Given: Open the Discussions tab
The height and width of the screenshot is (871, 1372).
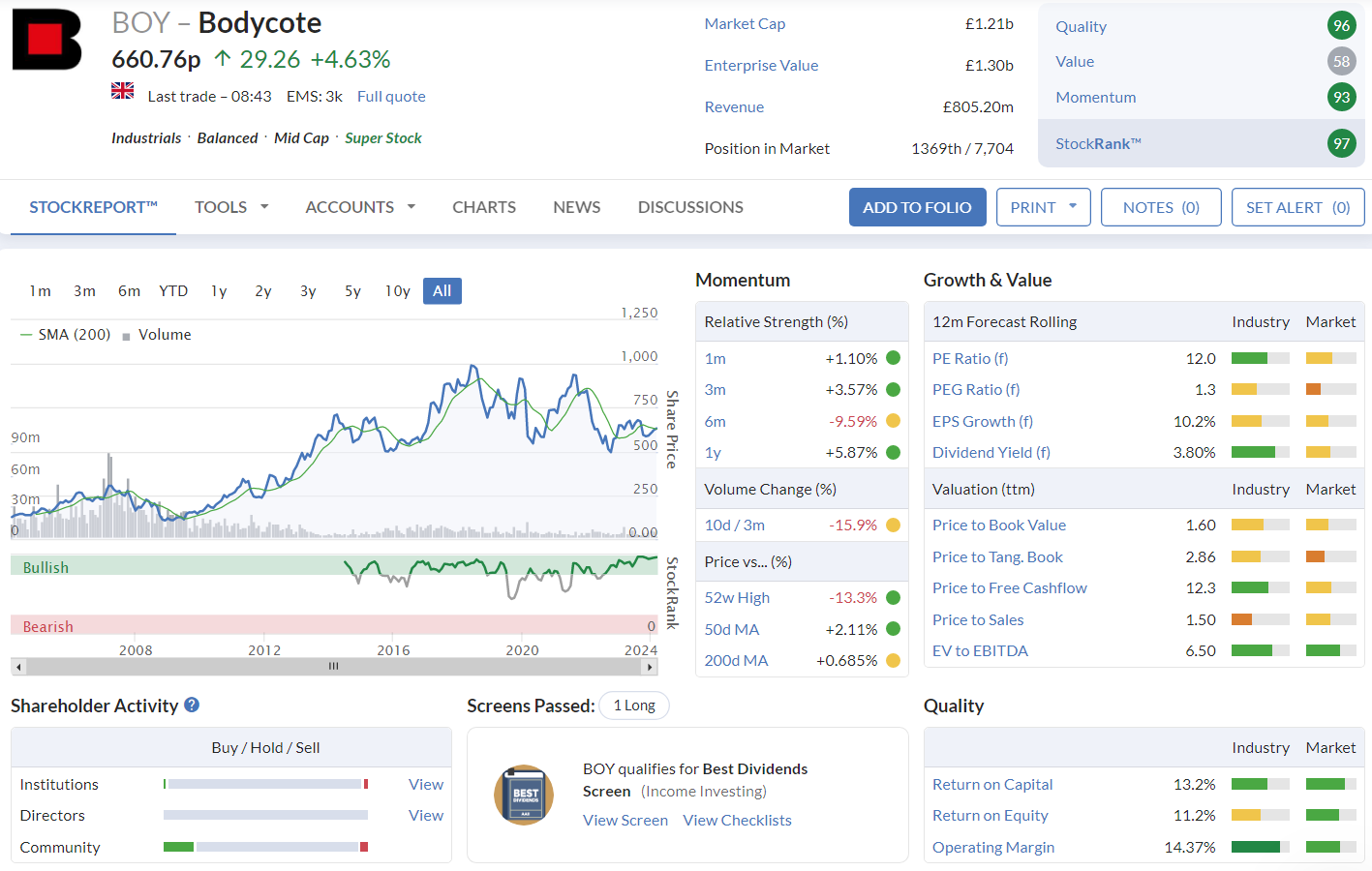Looking at the screenshot, I should coord(690,207).
